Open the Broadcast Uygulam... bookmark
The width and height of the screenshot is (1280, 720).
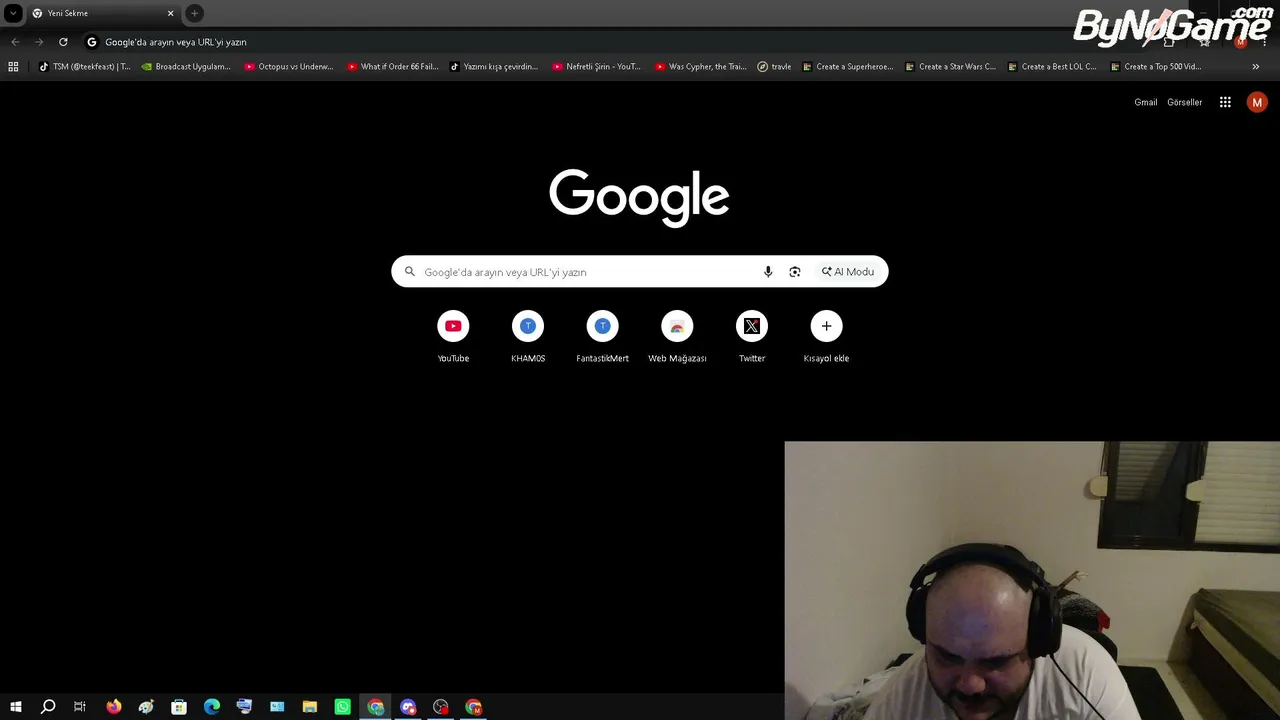point(186,67)
